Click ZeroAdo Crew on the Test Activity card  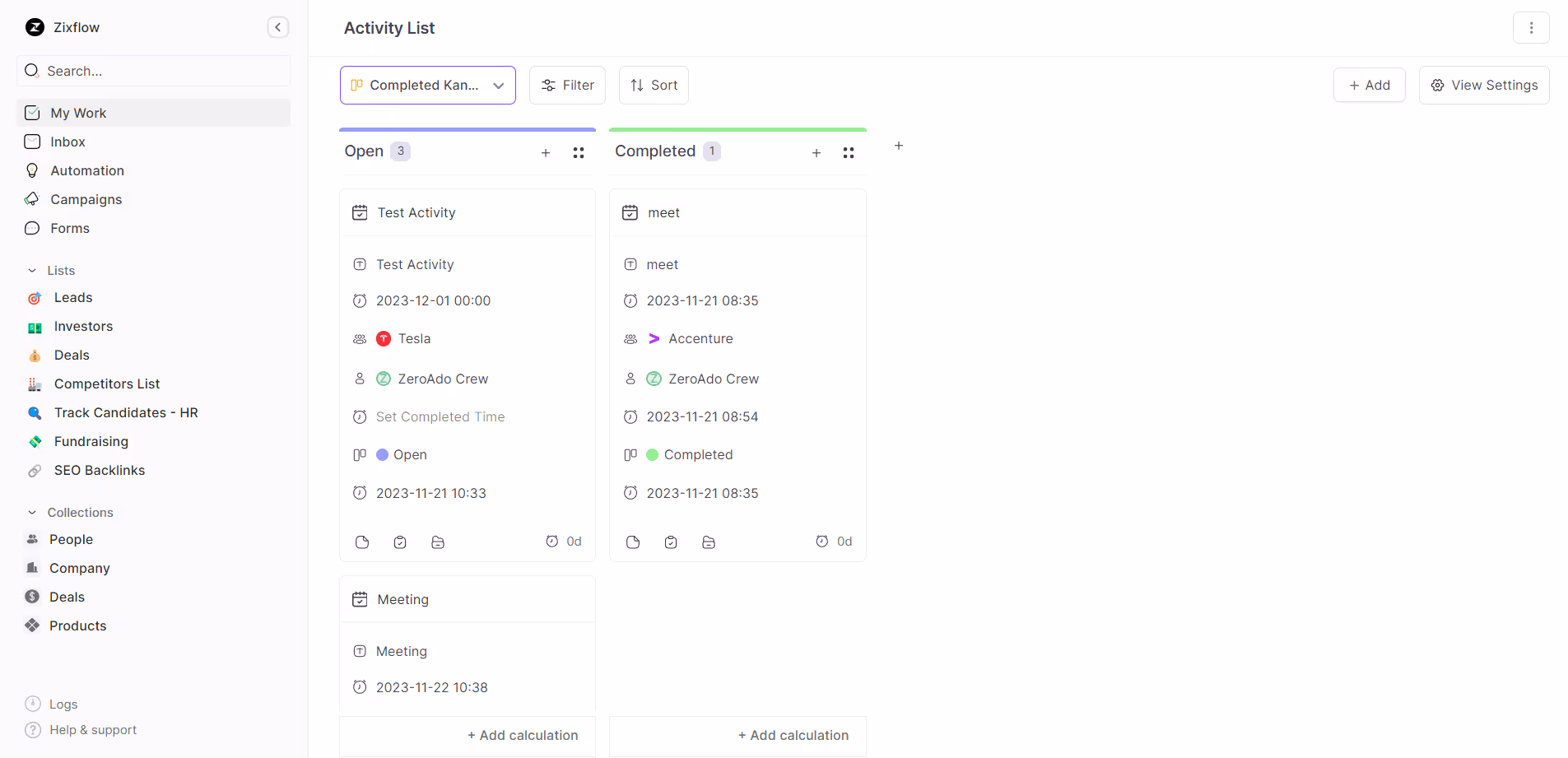(x=443, y=379)
